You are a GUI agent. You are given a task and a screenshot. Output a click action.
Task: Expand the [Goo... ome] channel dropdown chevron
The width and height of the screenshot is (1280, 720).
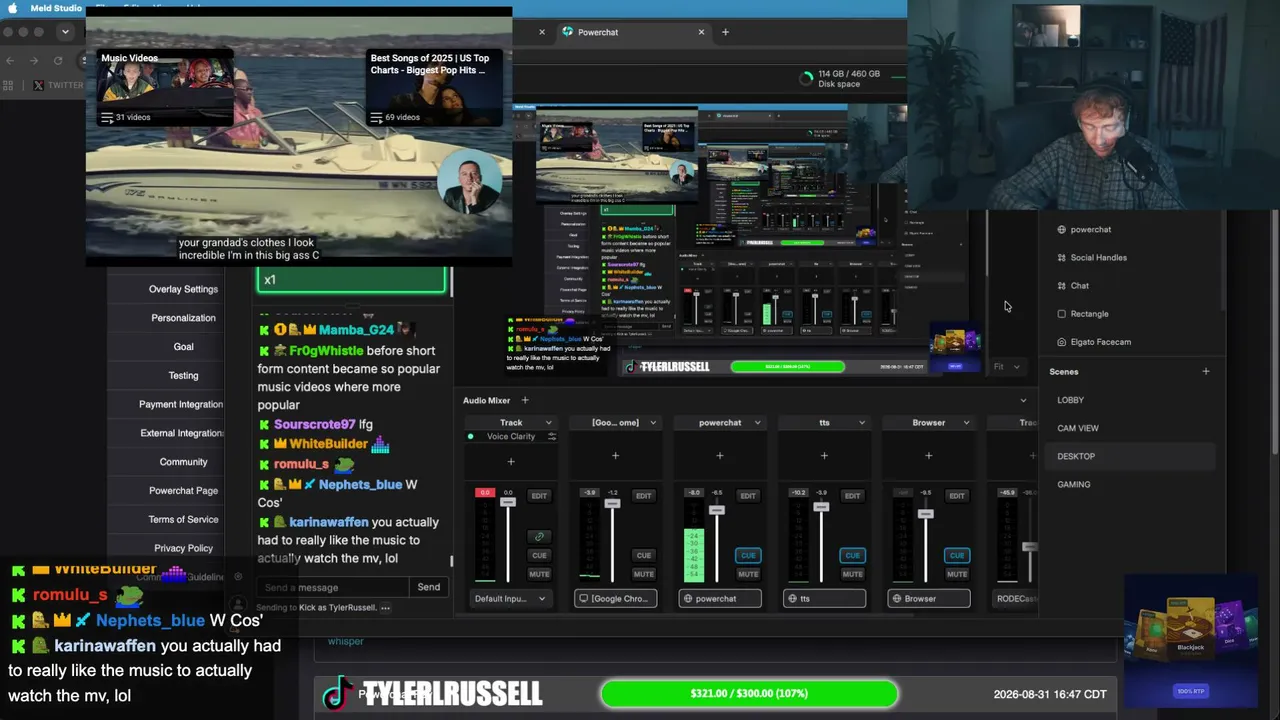click(653, 423)
